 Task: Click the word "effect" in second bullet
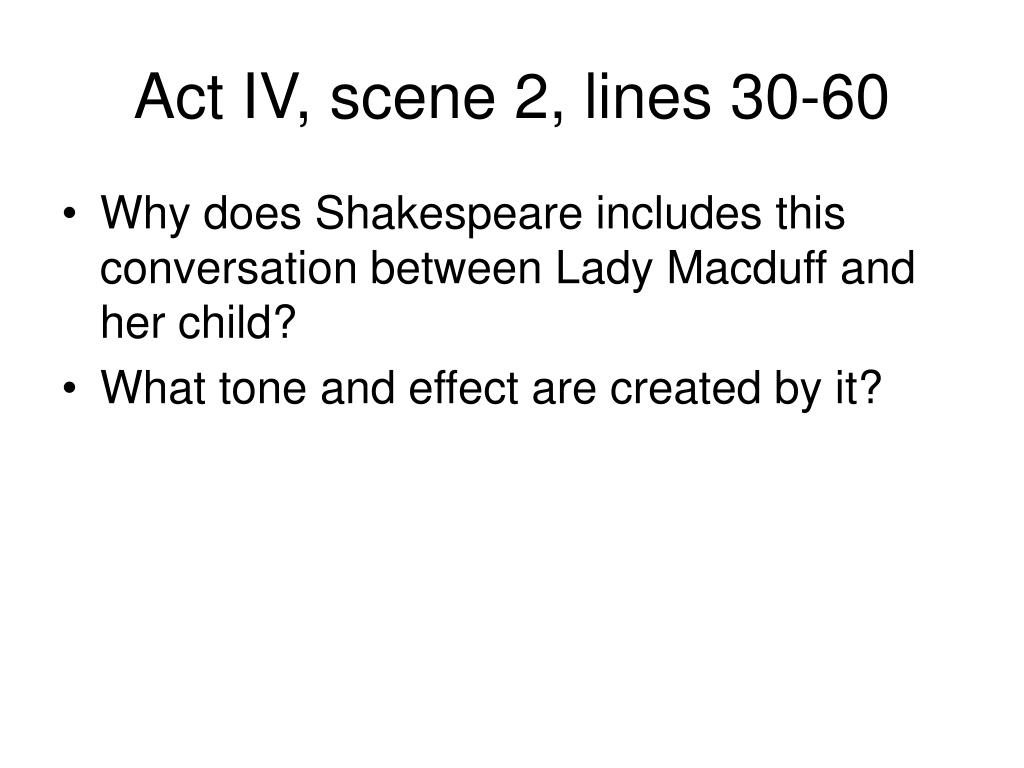pos(463,388)
